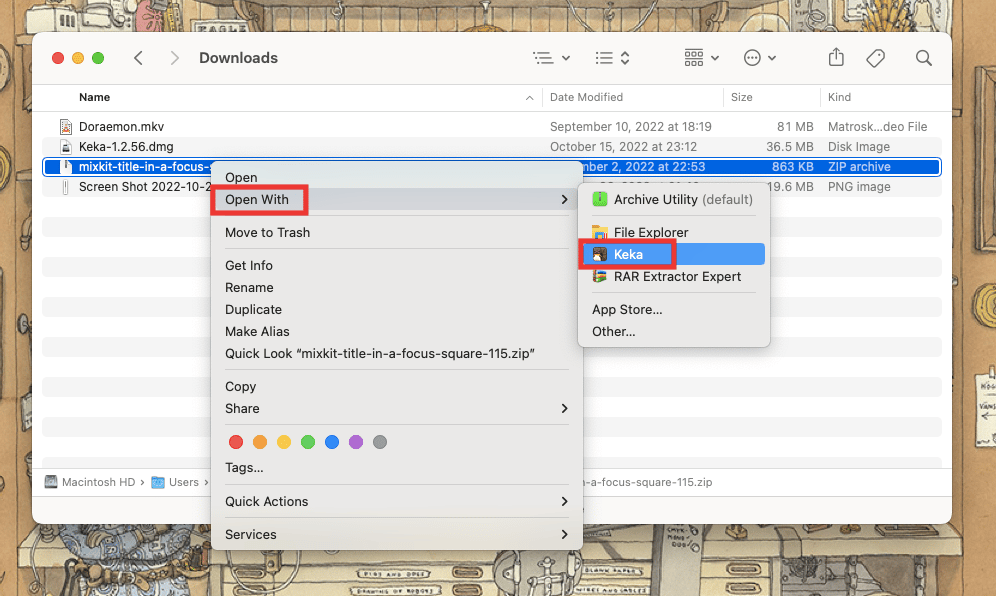996x596 pixels.
Task: Apply the green tag color swatch
Action: 308,442
